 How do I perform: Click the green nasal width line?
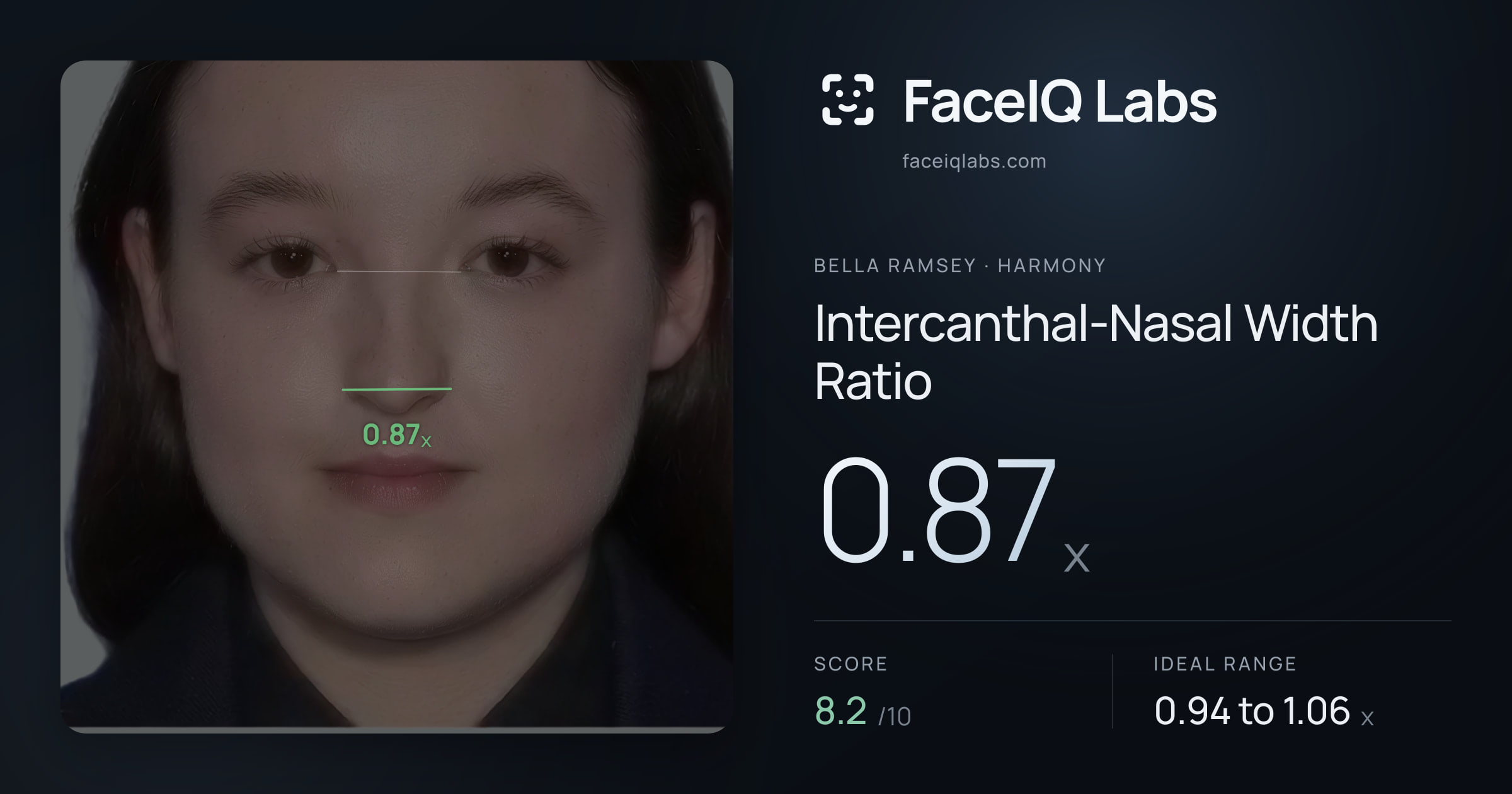397,389
